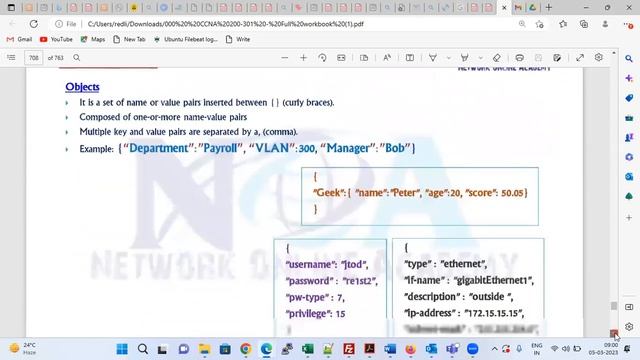This screenshot has width=640, height=360.
Task: Show hidden system tray icons
Action: click(x=494, y=349)
